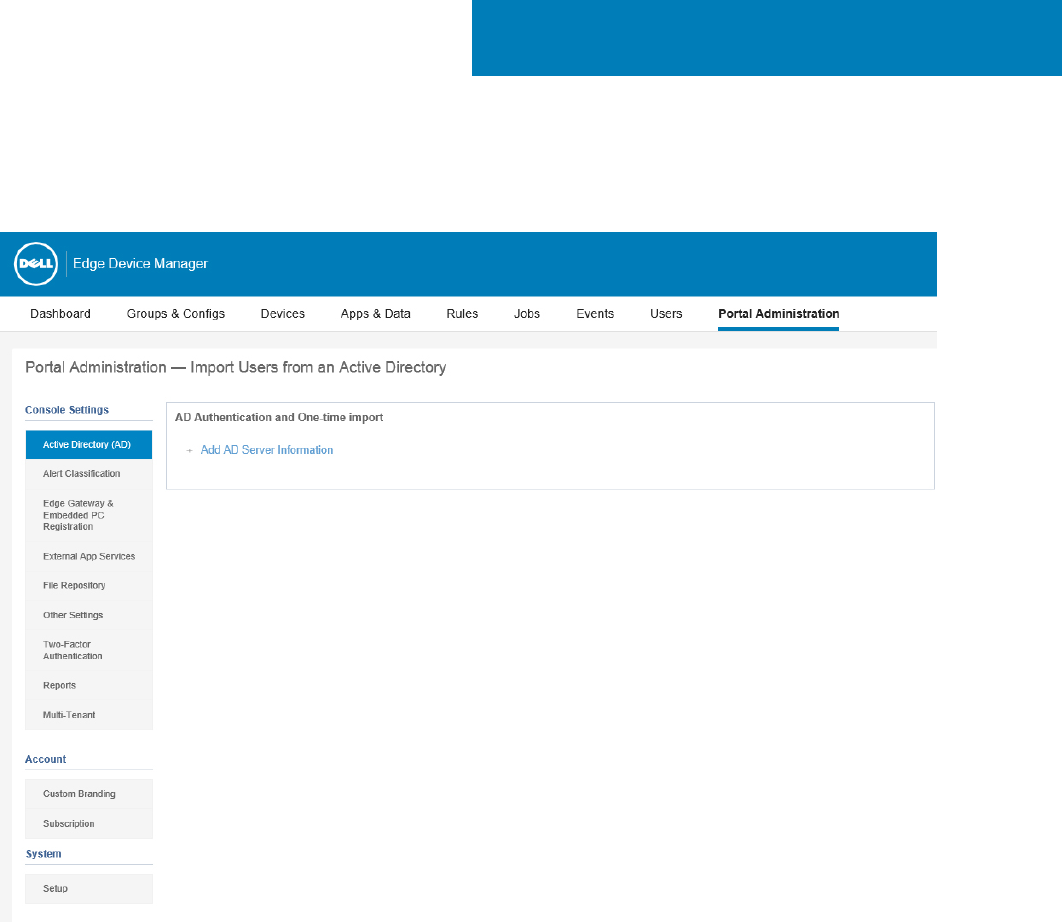Open the Dashboard tab
Image resolution: width=1062 pixels, height=922 pixels.
[60, 314]
